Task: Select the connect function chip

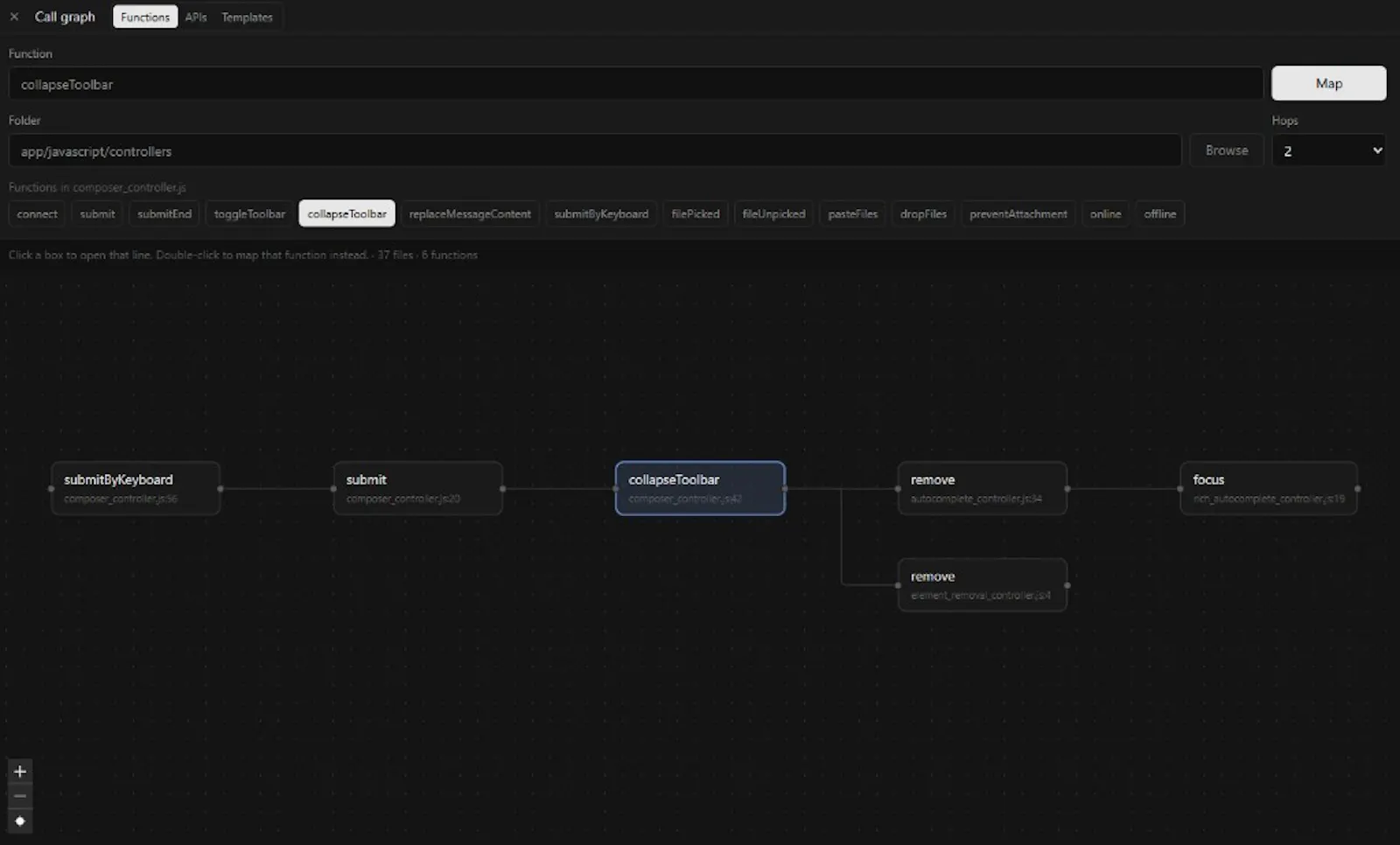Action: click(x=37, y=213)
